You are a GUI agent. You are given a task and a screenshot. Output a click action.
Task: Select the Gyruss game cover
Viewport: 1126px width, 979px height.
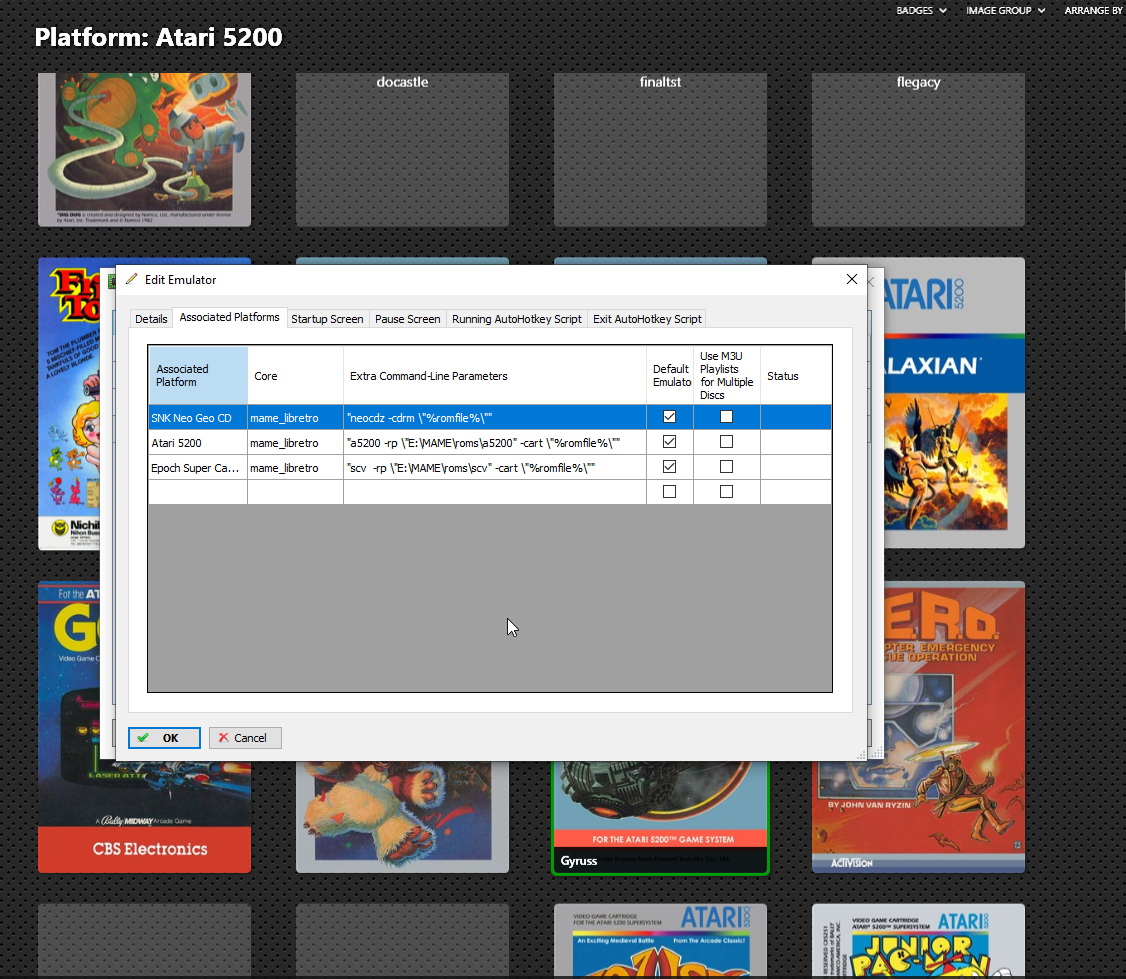(x=660, y=817)
